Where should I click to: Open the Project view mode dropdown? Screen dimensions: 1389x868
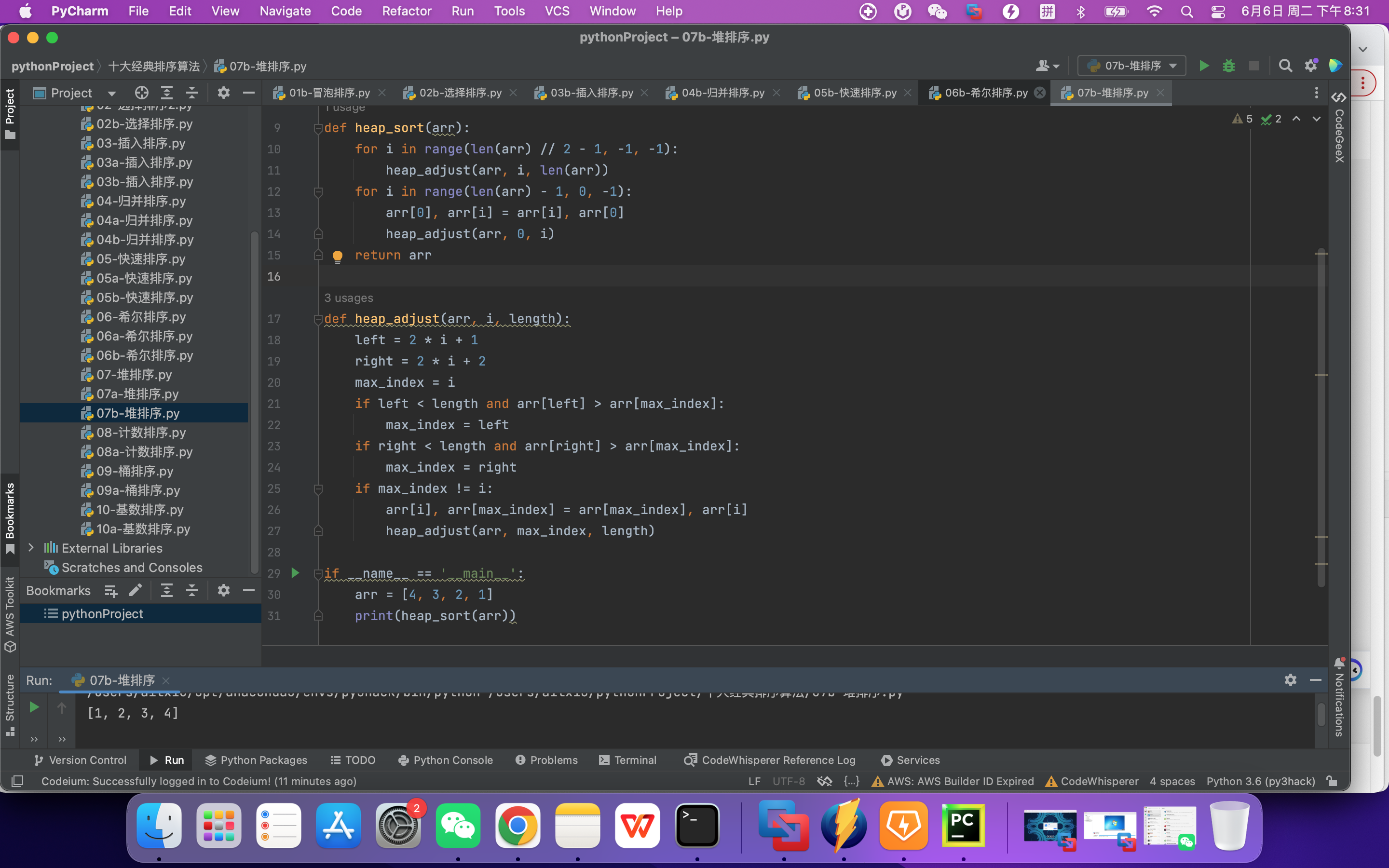tap(111, 93)
